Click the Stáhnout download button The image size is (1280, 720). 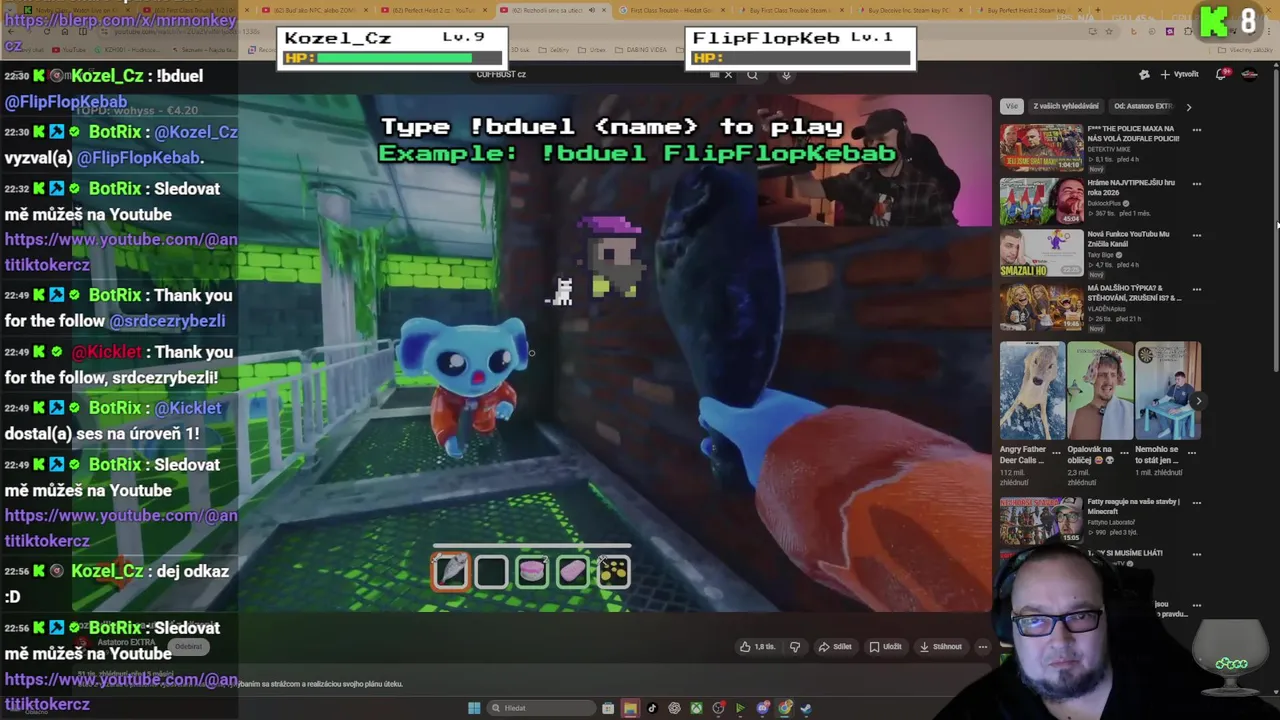coord(940,647)
